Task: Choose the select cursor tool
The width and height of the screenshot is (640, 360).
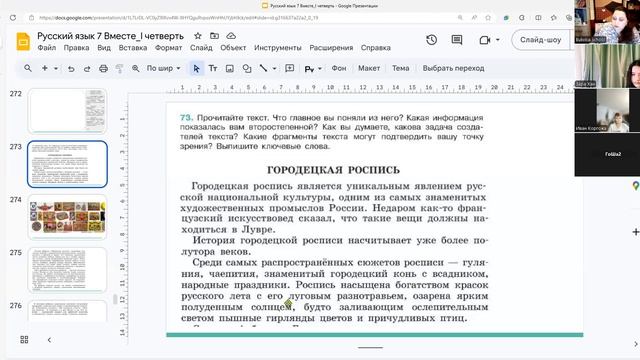Action: tap(196, 69)
